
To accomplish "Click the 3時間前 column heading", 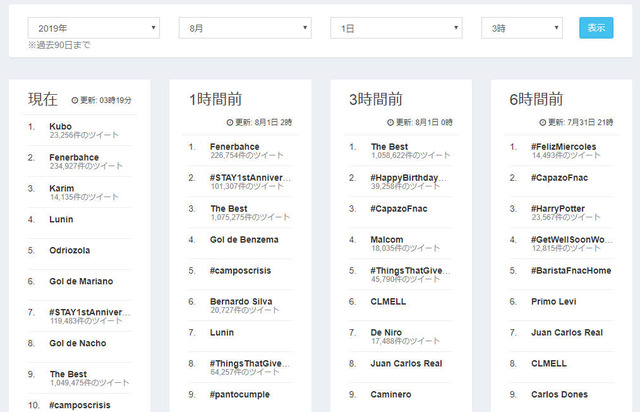I will tap(376, 99).
